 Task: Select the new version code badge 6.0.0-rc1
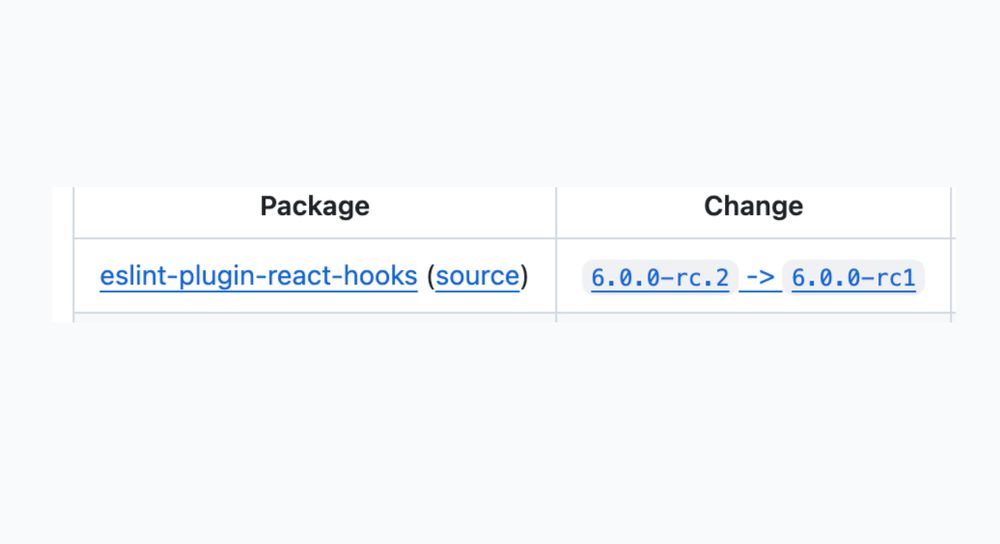tap(853, 277)
